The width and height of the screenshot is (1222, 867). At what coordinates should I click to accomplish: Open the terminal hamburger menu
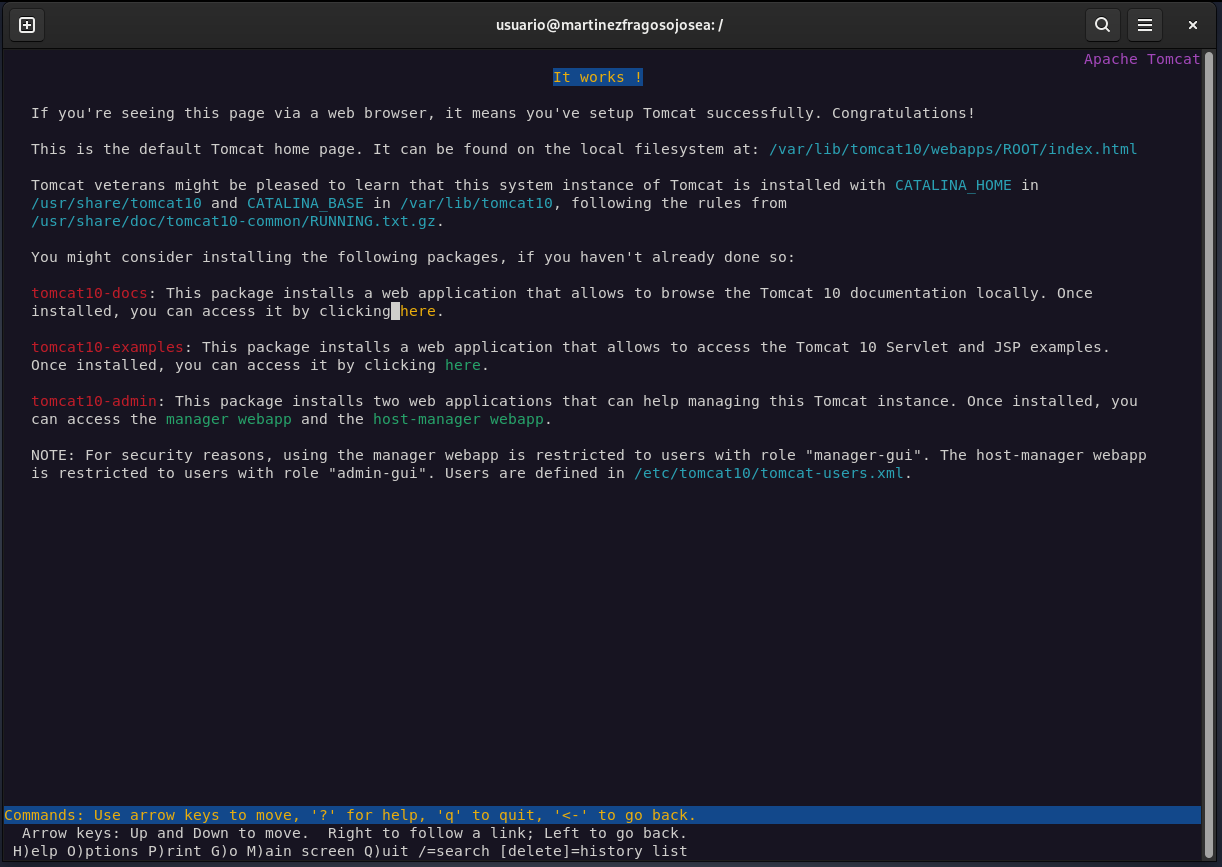(1145, 25)
